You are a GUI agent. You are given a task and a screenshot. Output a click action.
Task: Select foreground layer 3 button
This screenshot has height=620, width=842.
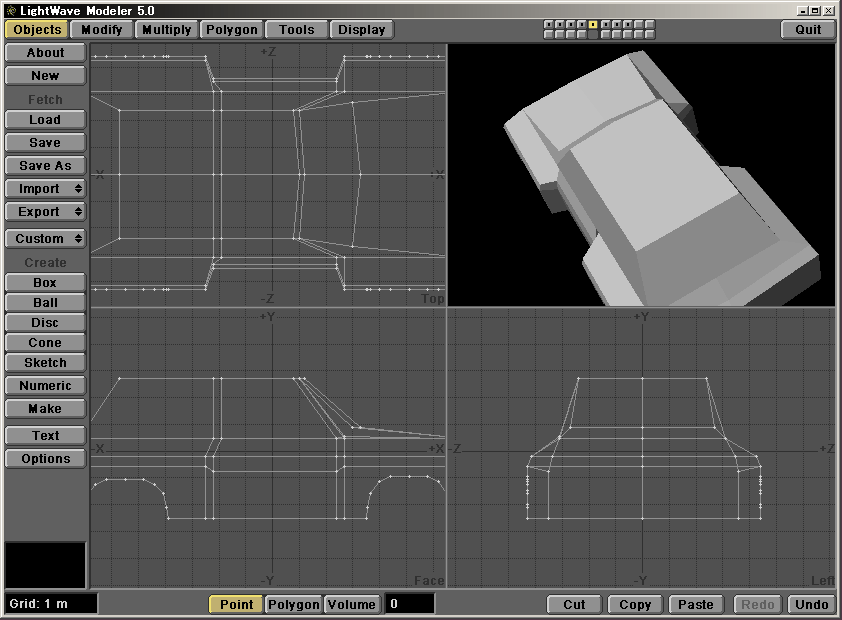(571, 24)
